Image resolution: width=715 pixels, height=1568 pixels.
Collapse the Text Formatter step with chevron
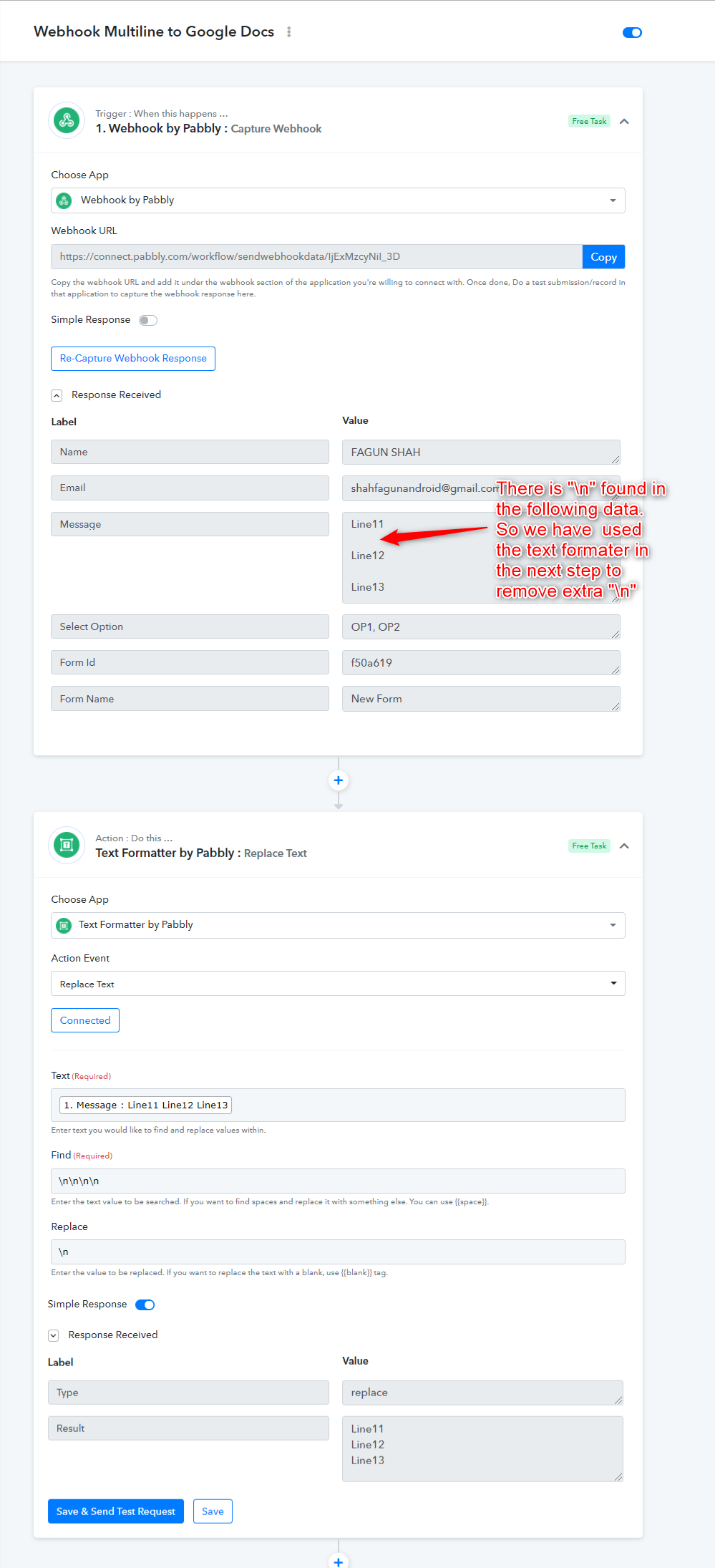[x=624, y=846]
